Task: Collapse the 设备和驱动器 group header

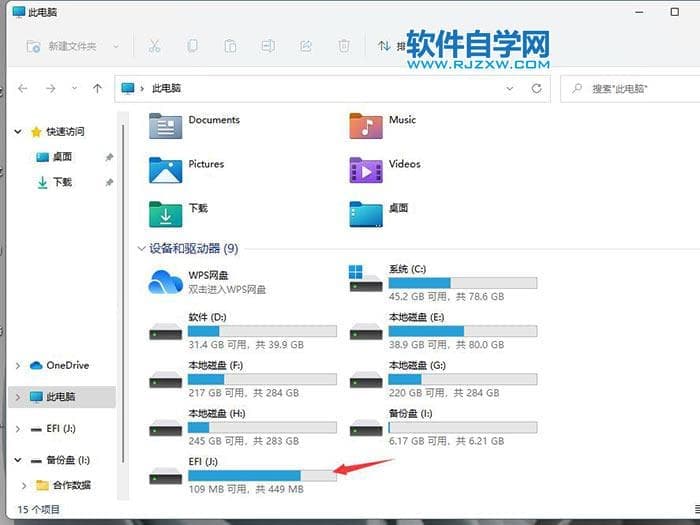Action: click(140, 248)
